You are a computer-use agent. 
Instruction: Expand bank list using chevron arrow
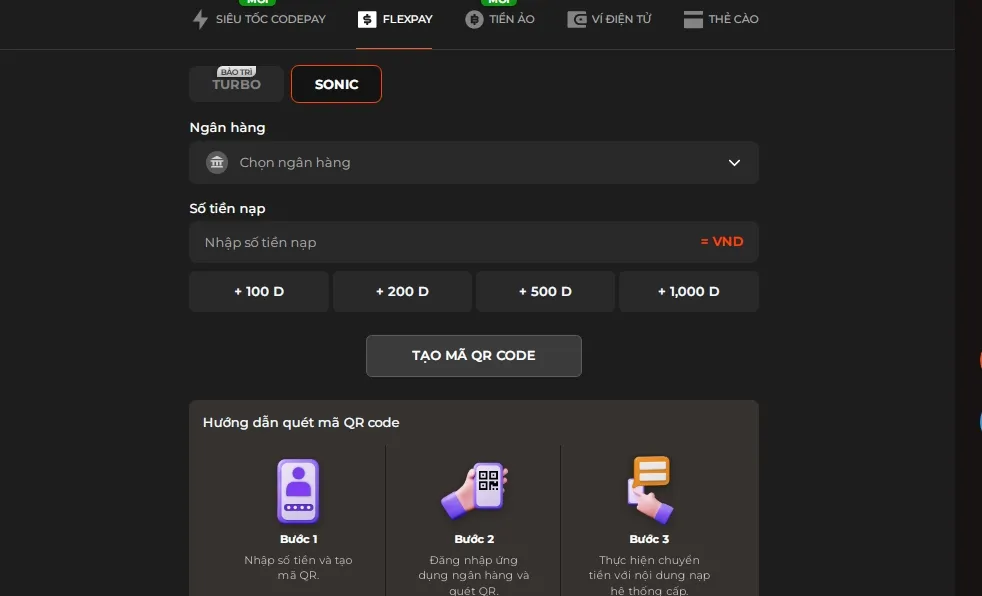tap(734, 163)
